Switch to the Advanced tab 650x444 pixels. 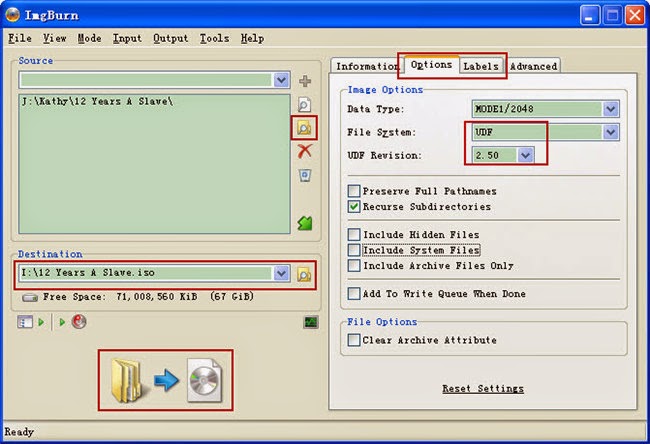point(533,66)
